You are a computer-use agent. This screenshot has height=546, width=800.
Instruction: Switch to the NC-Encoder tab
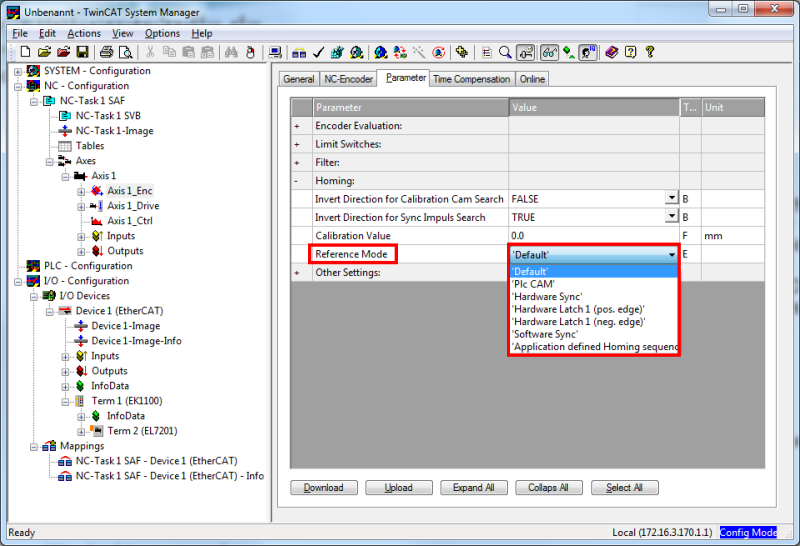[x=348, y=79]
